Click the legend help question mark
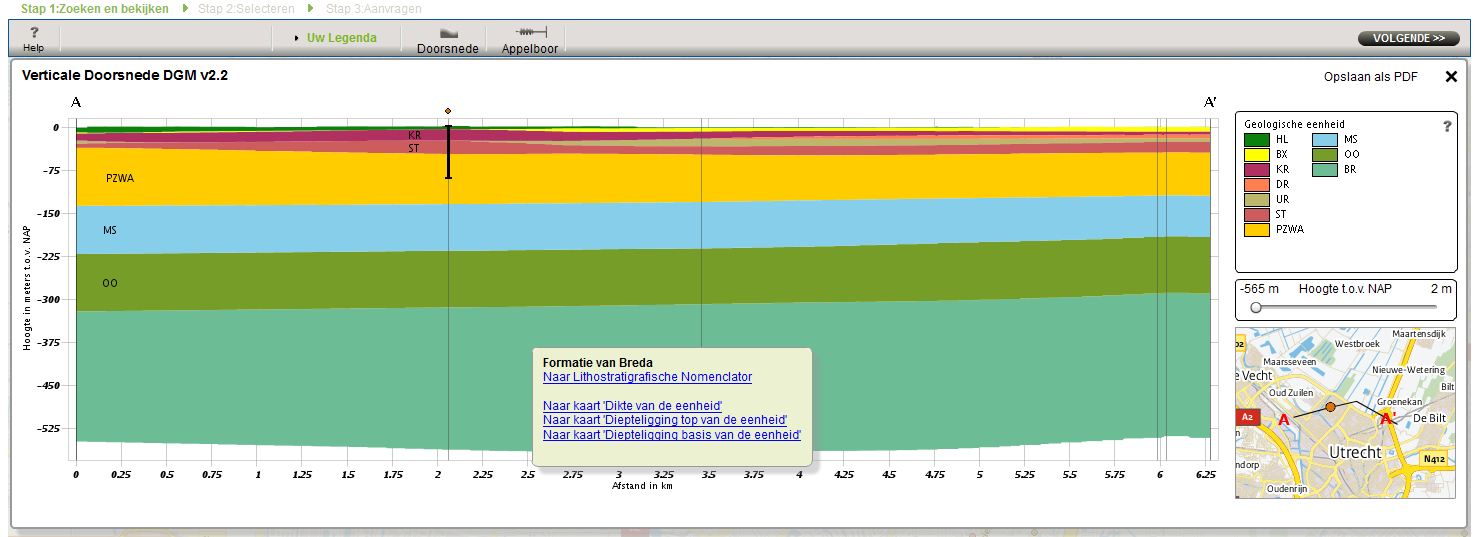This screenshot has height=537, width=1480. pyautogui.click(x=1446, y=126)
